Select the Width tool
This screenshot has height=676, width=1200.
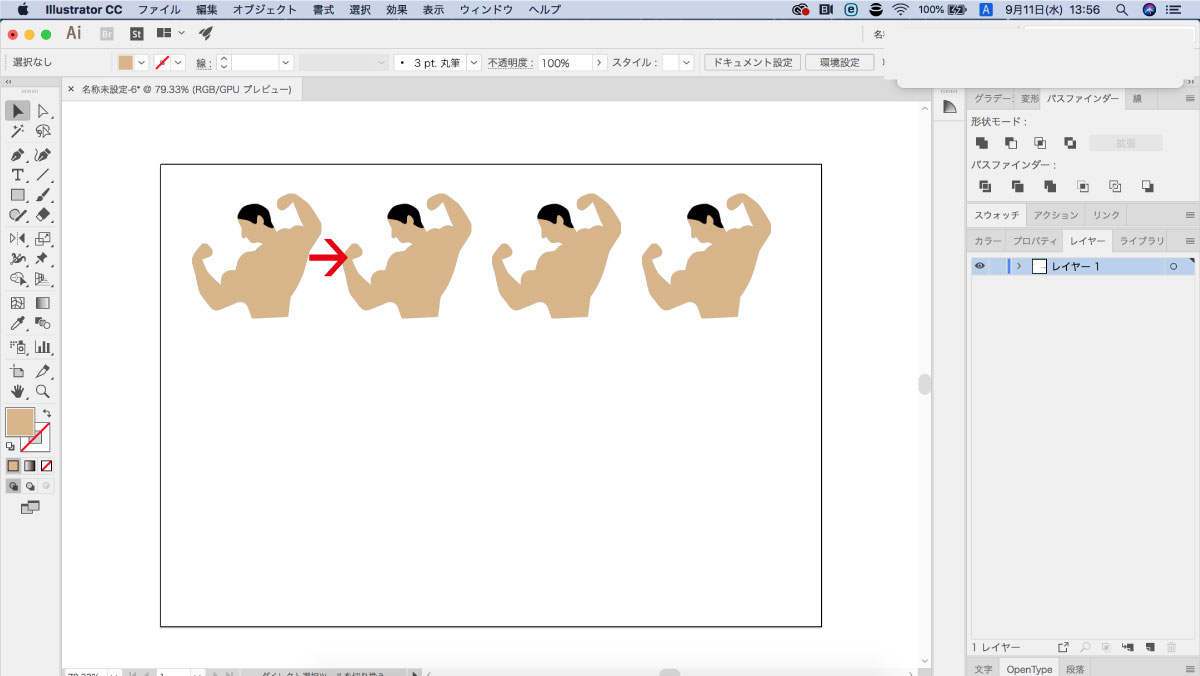click(18, 259)
